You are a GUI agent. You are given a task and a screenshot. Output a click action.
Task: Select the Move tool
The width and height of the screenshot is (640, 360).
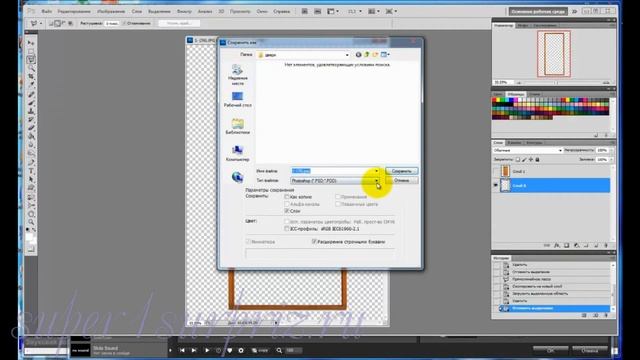[x=31, y=43]
